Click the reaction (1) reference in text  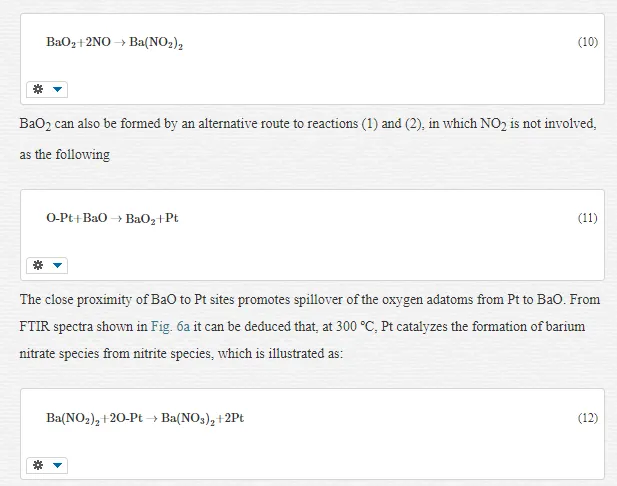click(369, 124)
